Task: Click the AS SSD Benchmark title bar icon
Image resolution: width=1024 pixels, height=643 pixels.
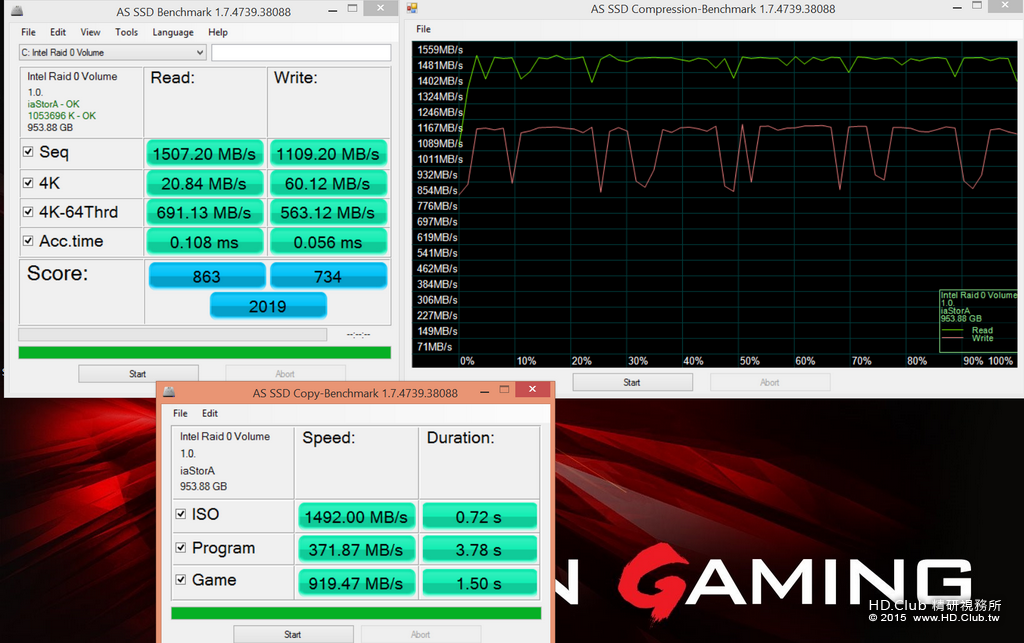Action: click(17, 11)
